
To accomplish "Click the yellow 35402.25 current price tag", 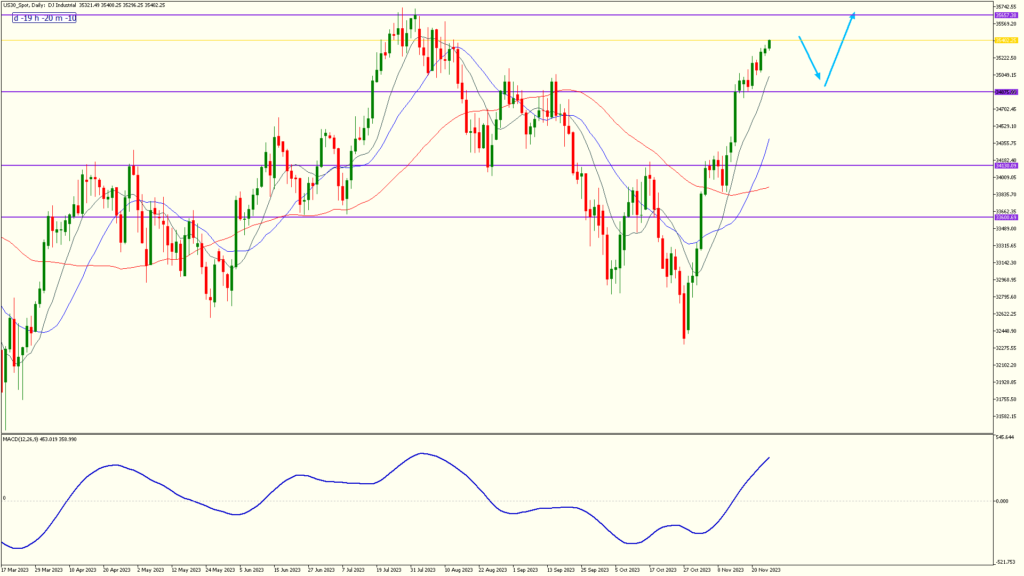I will click(1005, 40).
